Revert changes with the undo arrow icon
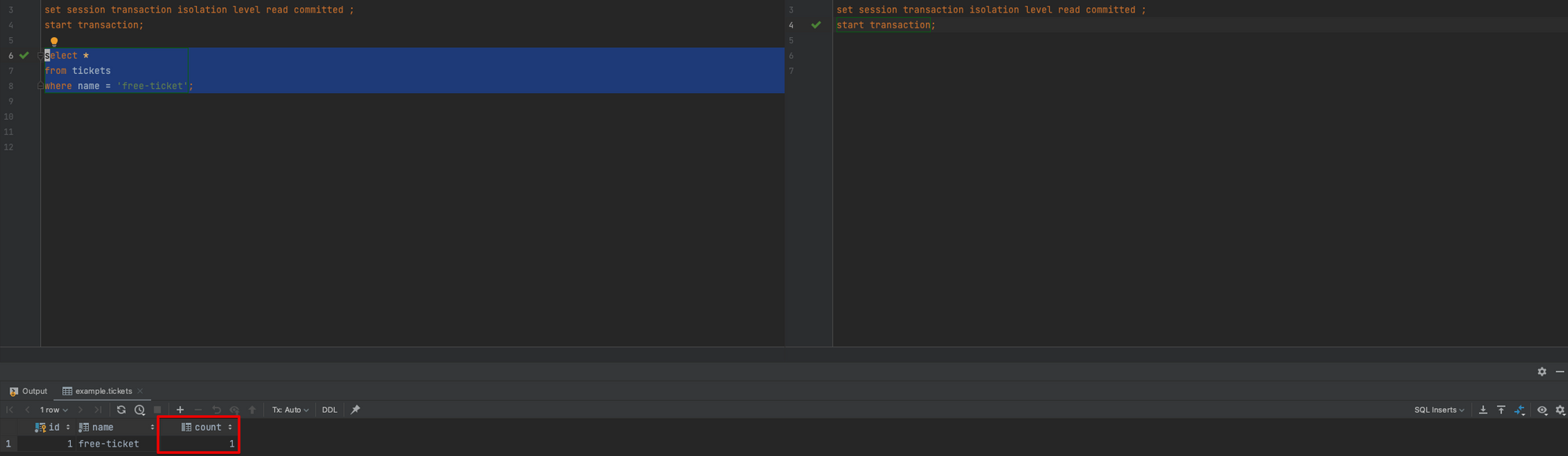Viewport: 1568px width, 456px height. (217, 410)
